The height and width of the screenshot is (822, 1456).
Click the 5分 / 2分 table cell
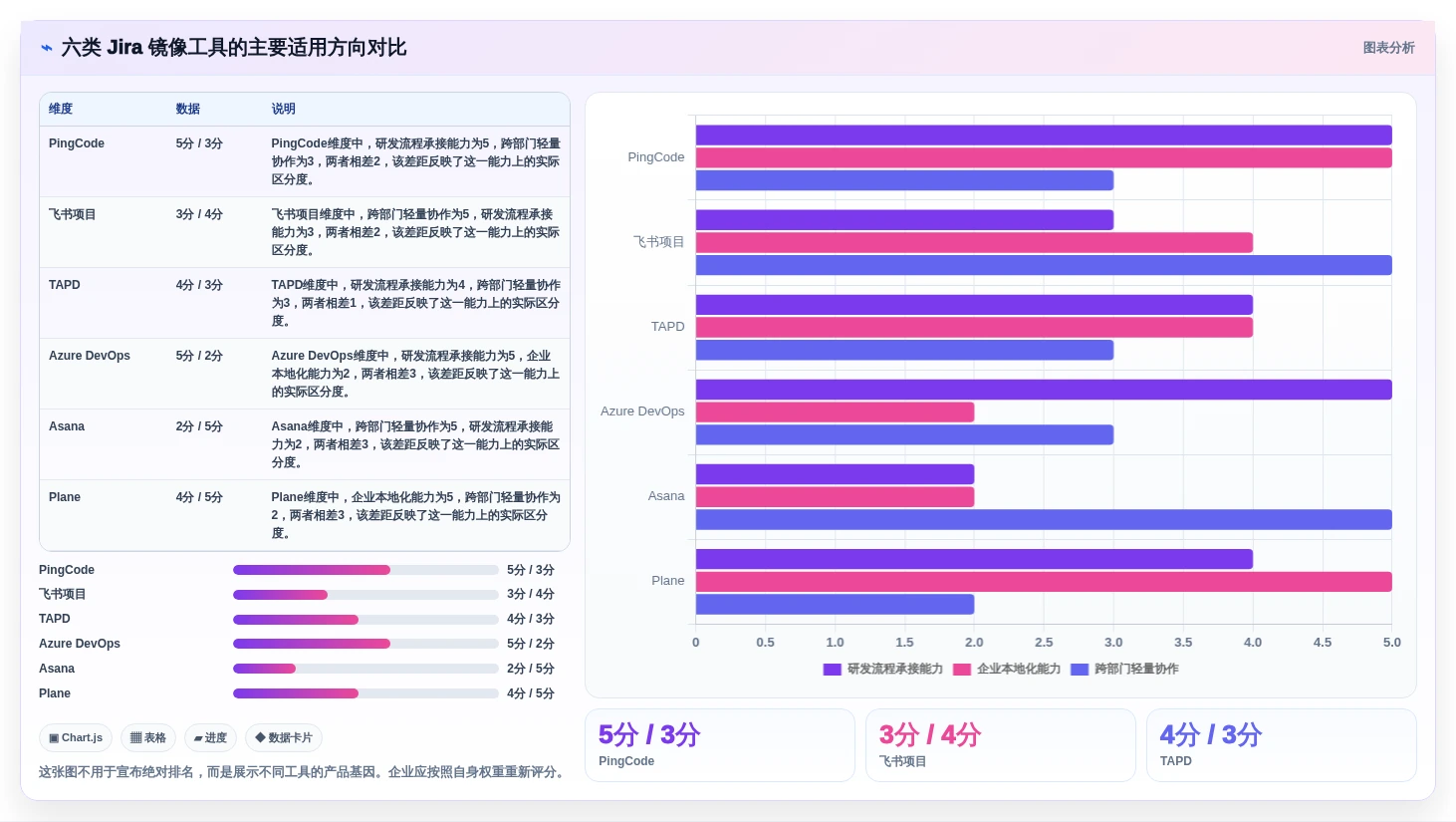click(199, 356)
